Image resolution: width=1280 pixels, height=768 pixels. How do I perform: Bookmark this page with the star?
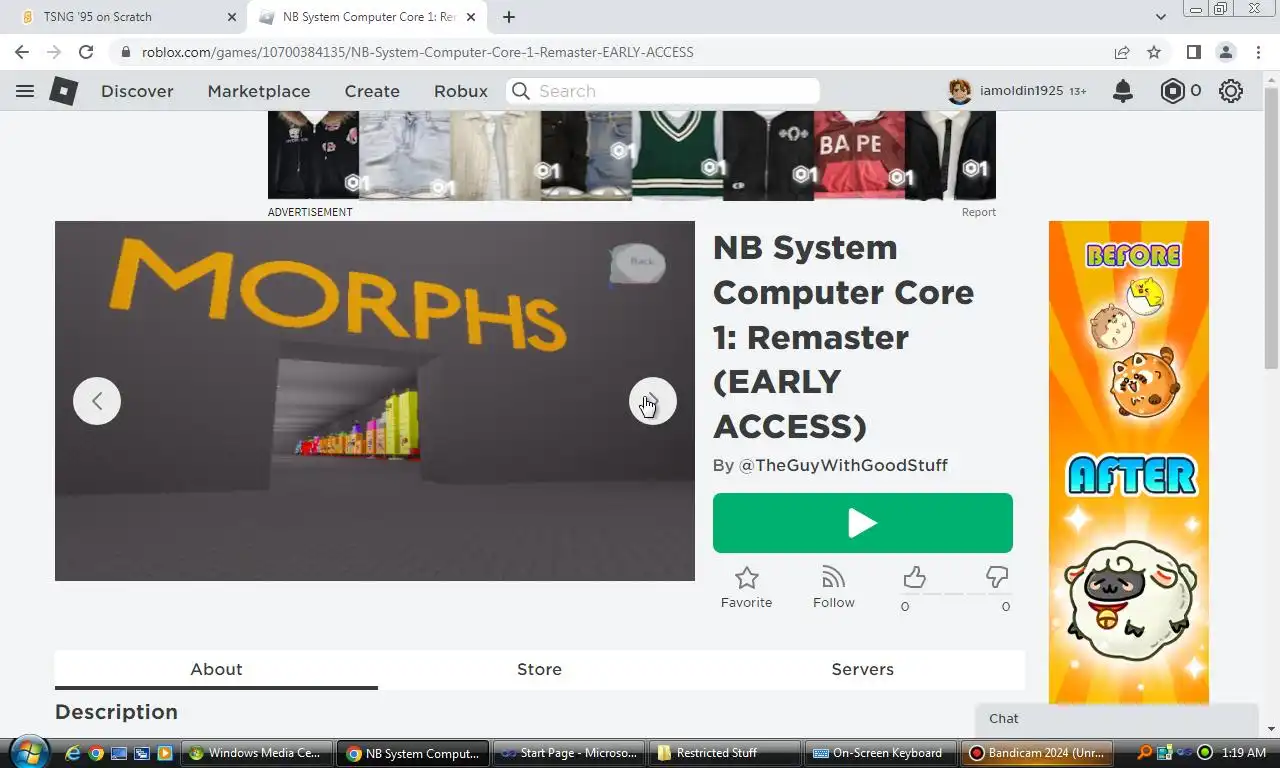point(1154,52)
